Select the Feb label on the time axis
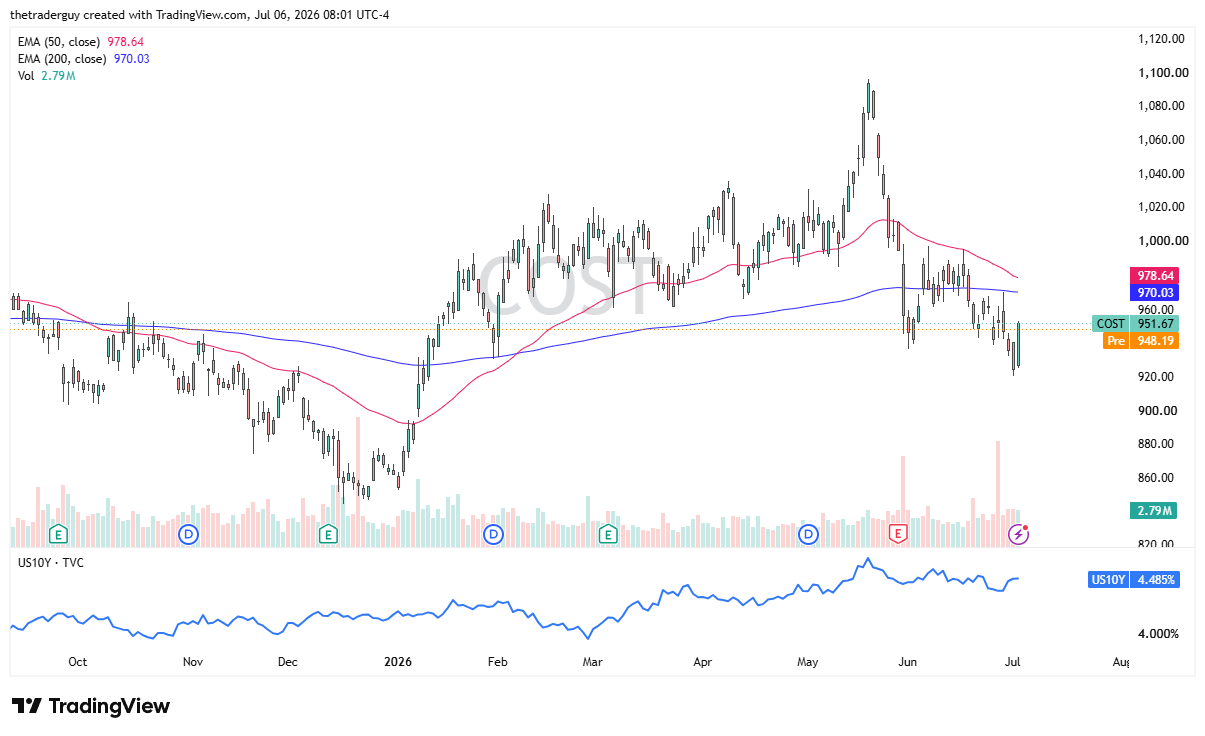 [498, 662]
